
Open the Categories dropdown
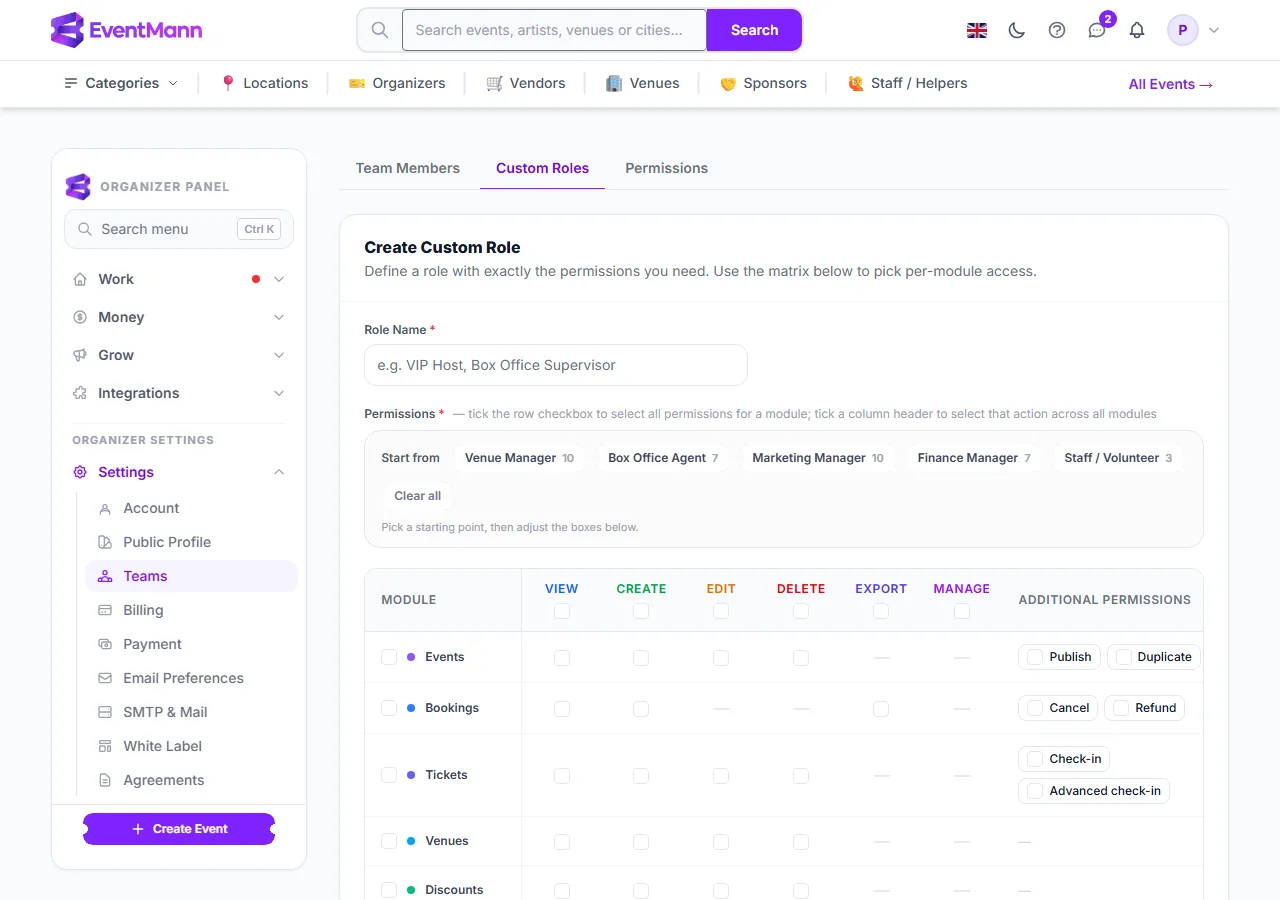tap(120, 83)
